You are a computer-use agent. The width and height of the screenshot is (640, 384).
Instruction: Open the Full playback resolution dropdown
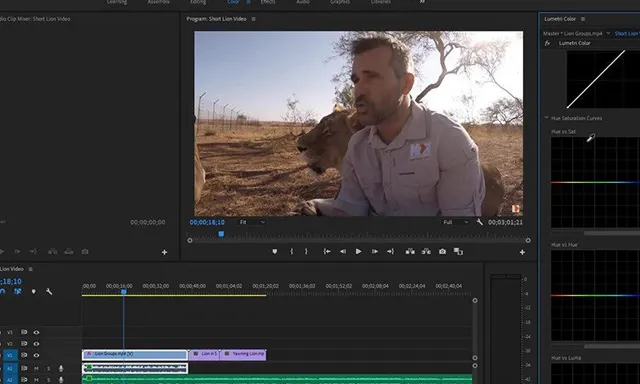point(456,222)
